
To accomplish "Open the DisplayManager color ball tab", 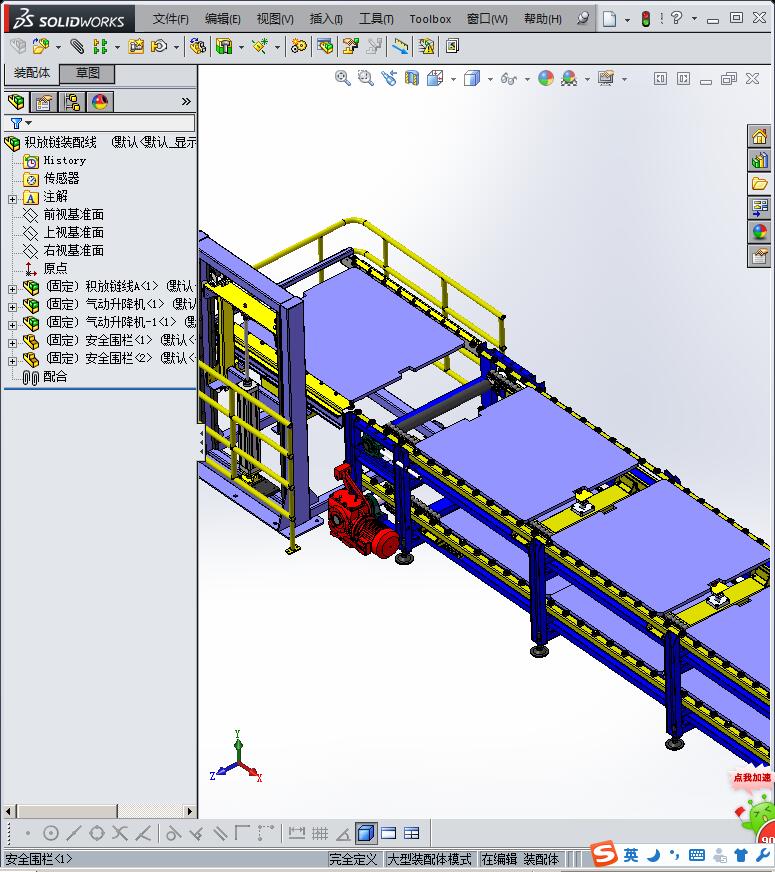I will pos(100,102).
